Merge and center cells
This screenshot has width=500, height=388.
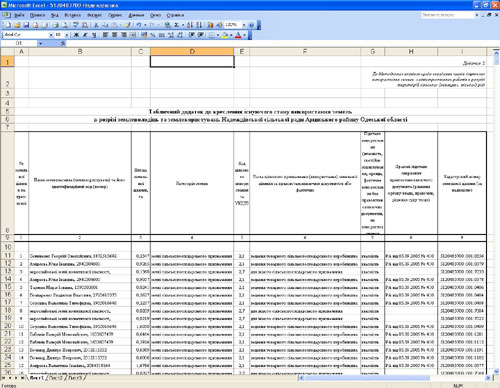click(133, 35)
